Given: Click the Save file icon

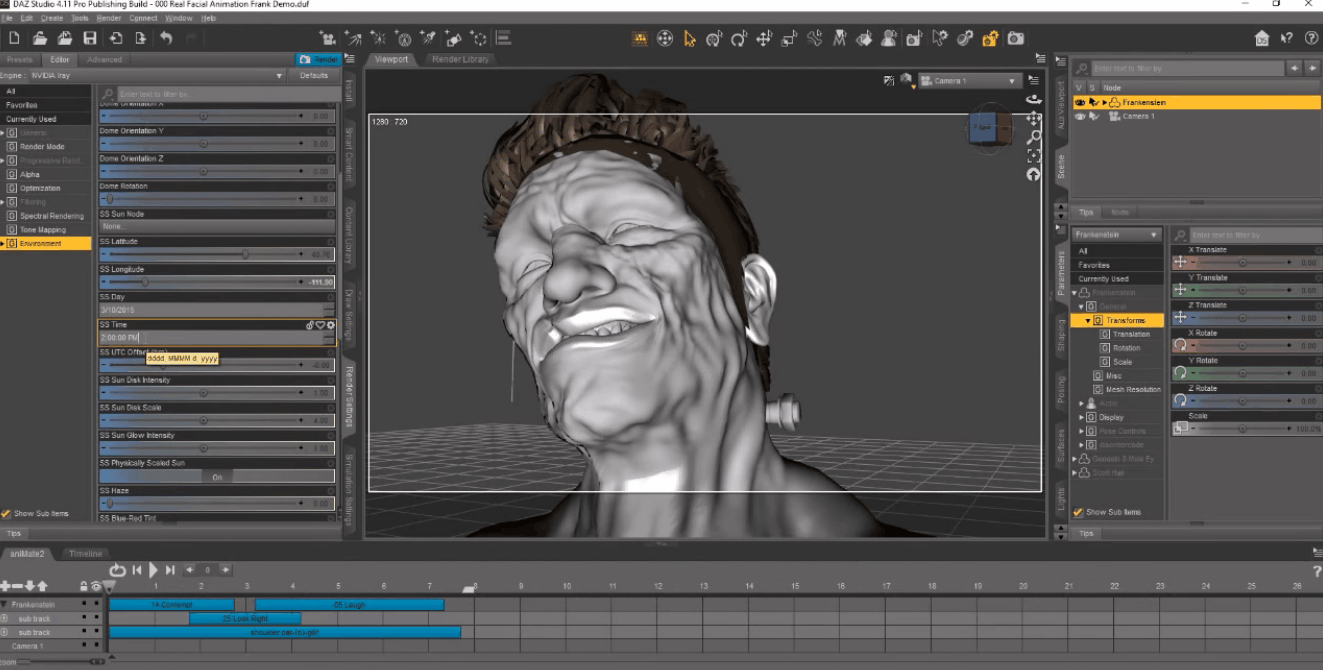Looking at the screenshot, I should point(90,39).
